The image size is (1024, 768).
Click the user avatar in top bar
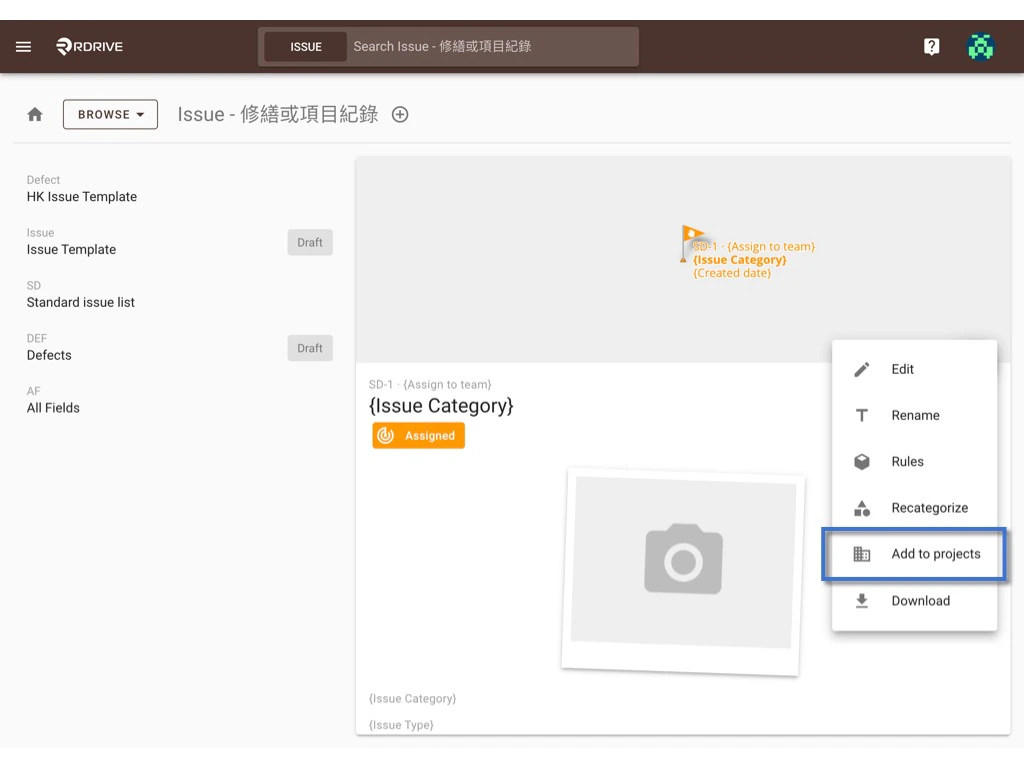click(981, 46)
